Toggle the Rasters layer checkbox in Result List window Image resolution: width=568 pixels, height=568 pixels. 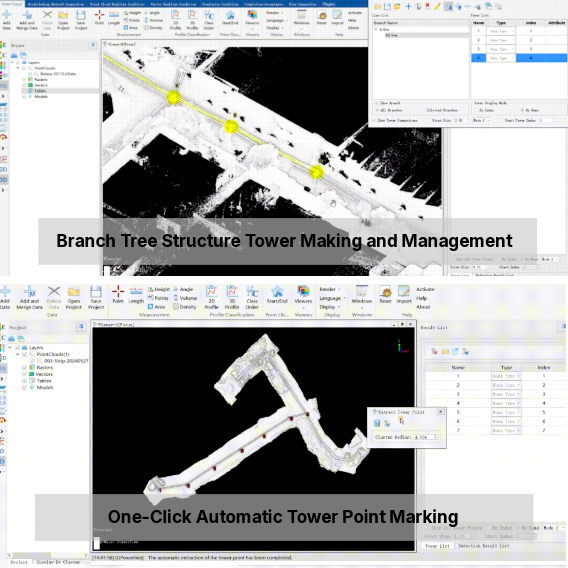pyautogui.click(x=25, y=367)
